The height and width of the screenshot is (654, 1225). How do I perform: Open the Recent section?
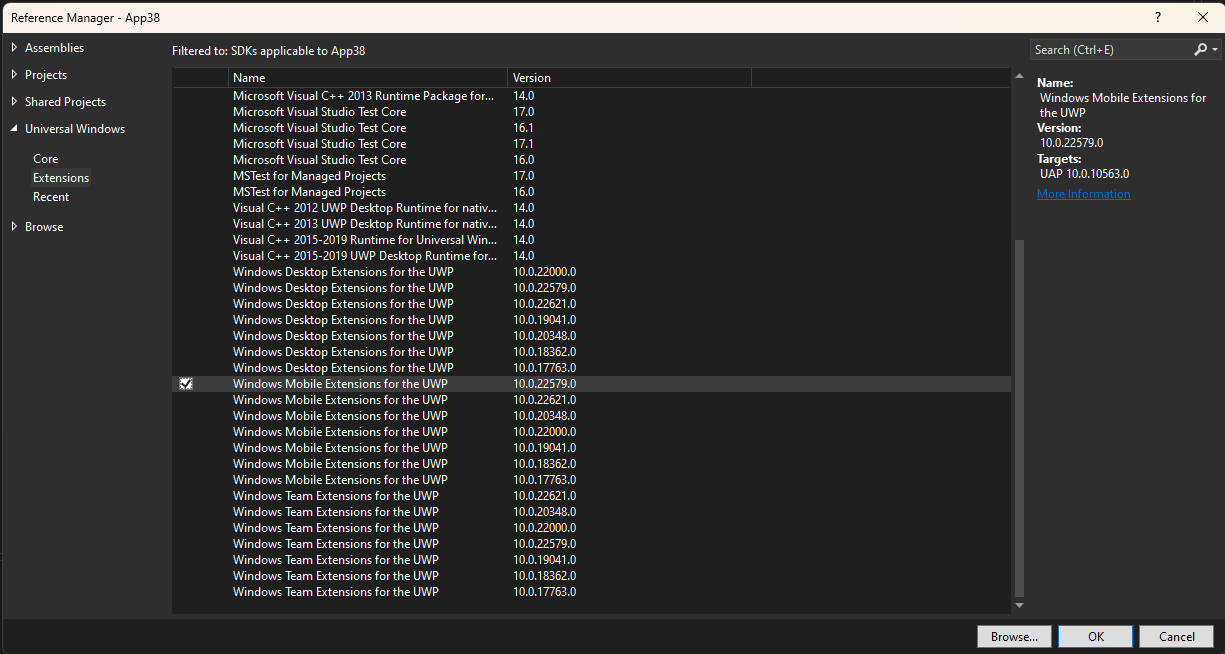coord(51,196)
